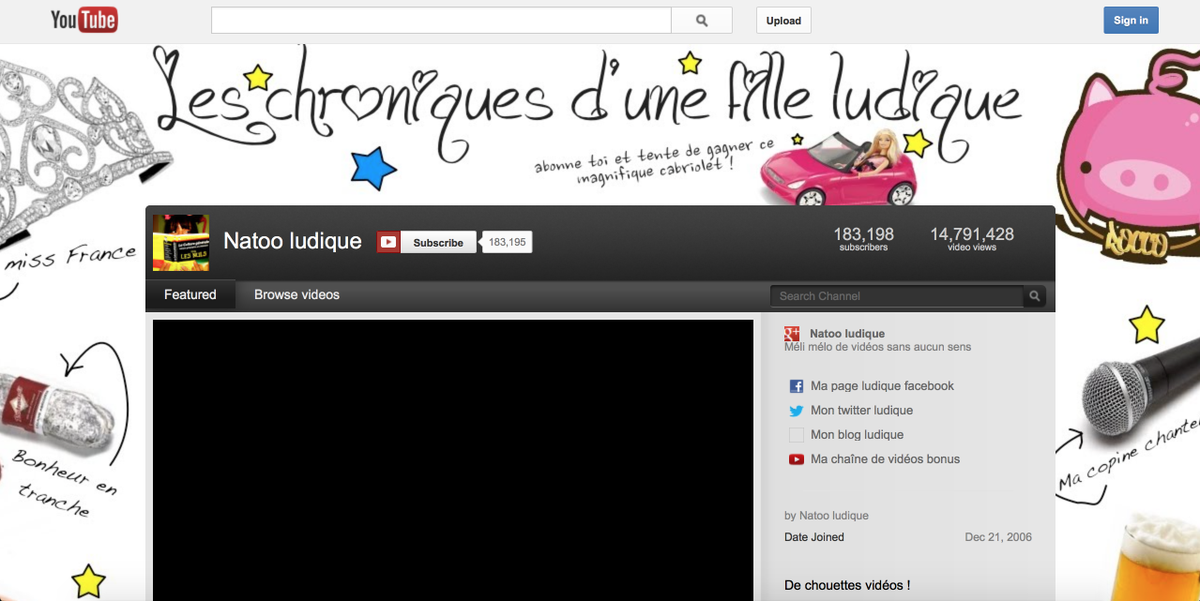Click the 'by Natoo ludique' text
Viewport: 1200px width, 601px height.
pyautogui.click(x=827, y=516)
